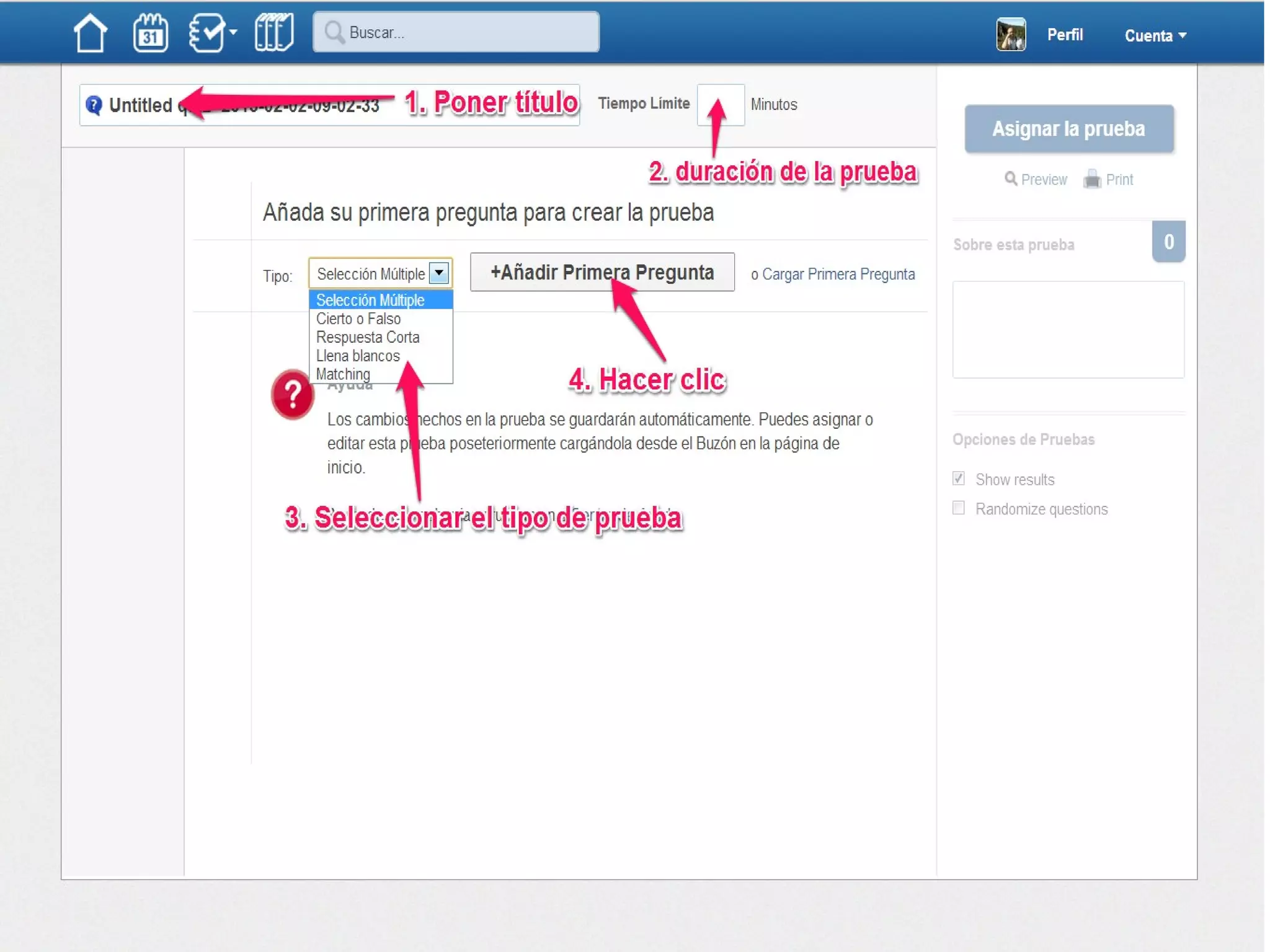Click +Añadir Primera Pregunta button
The image size is (1270, 952).
click(x=602, y=272)
